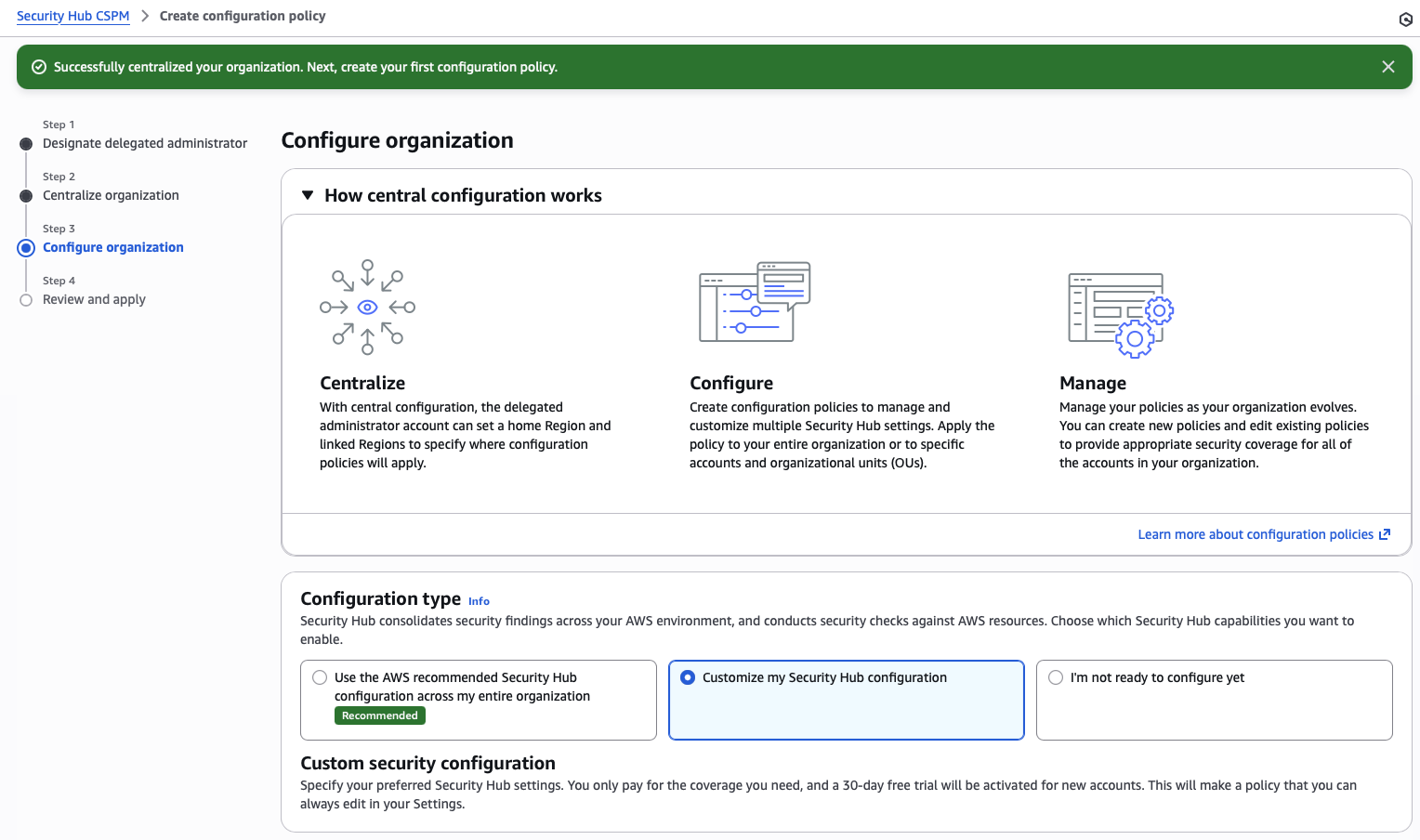
Task: Open the Review and apply step
Action: (94, 299)
